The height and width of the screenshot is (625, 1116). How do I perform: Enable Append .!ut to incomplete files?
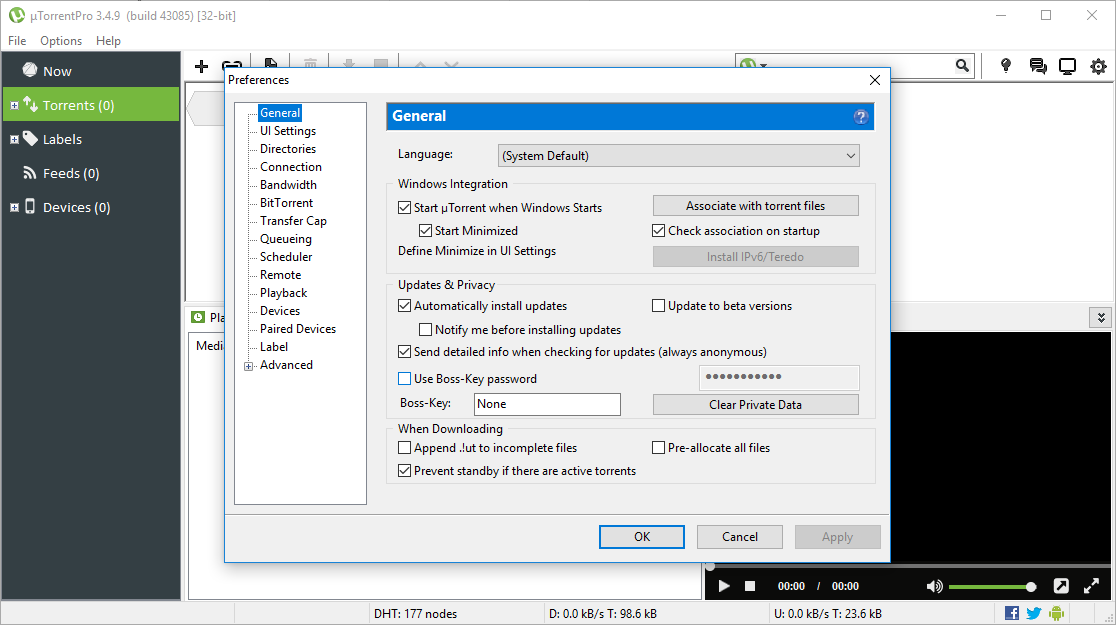tap(404, 448)
